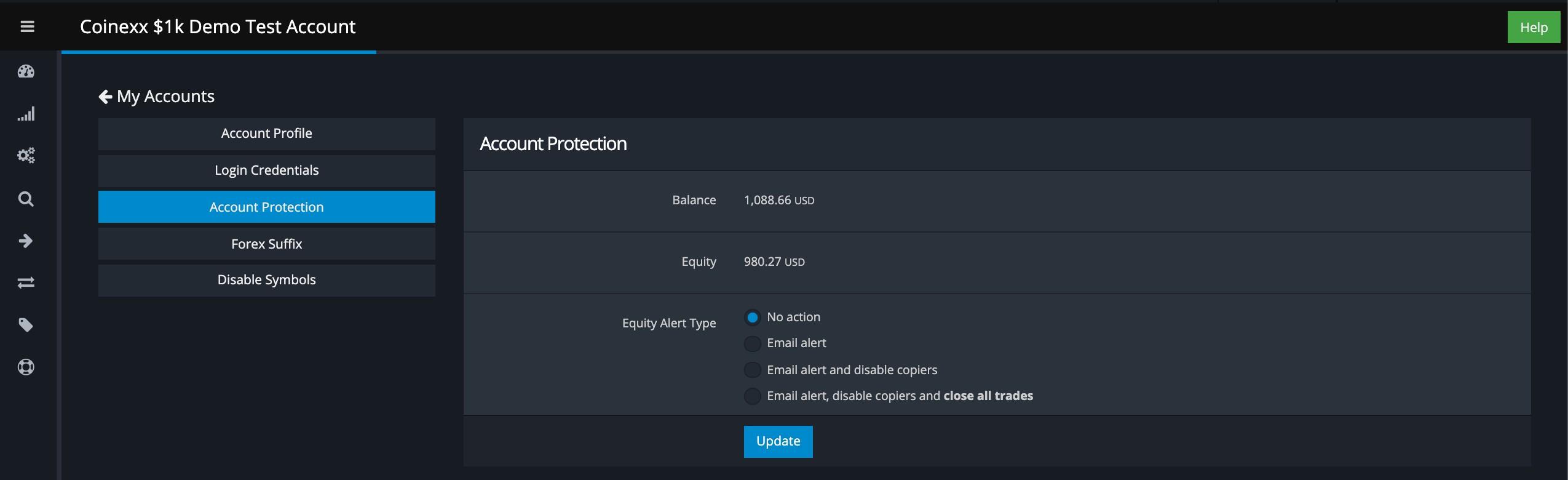
Task: Choose Email alert and disable copiers
Action: click(x=752, y=370)
